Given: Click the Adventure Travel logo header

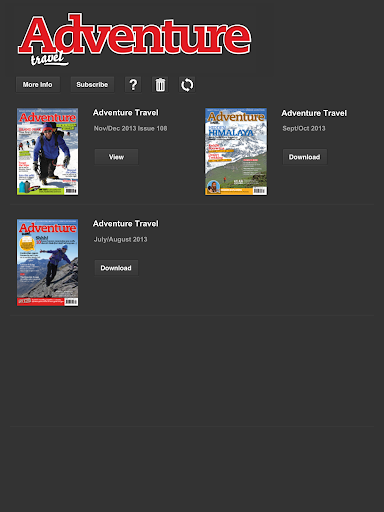Looking at the screenshot, I should (134, 39).
